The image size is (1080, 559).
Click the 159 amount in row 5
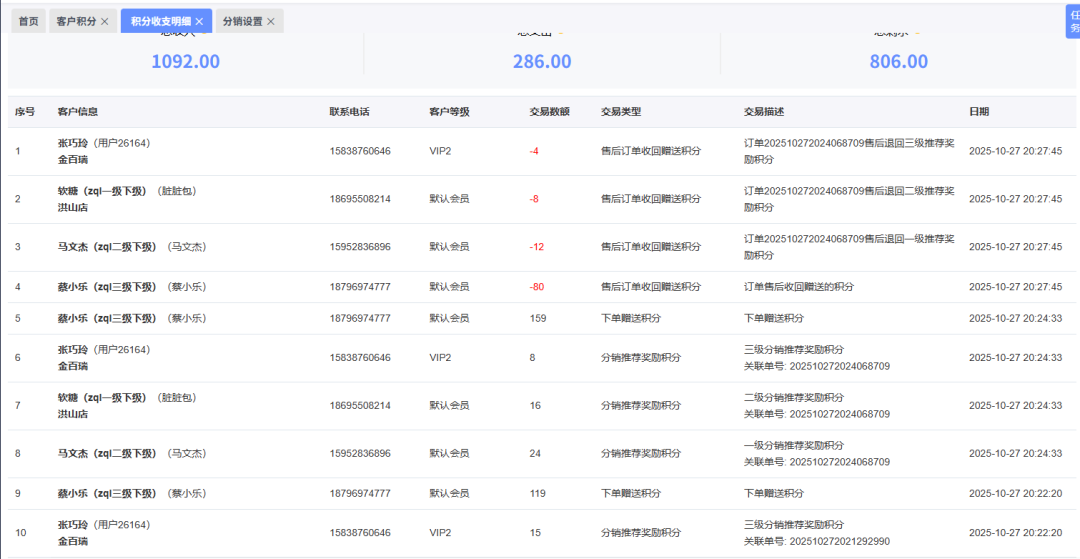point(538,319)
